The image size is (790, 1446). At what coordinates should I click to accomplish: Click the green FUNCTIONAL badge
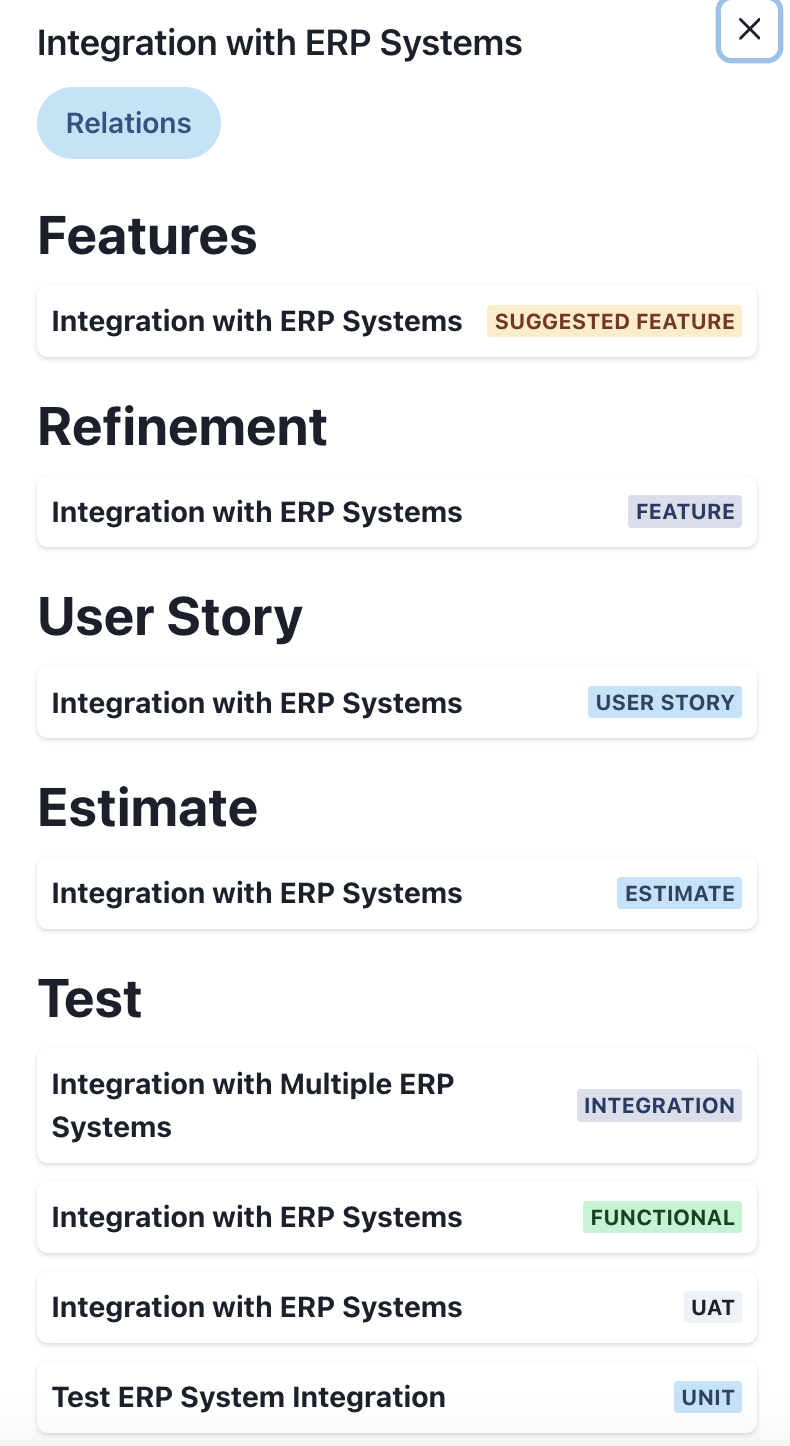click(x=662, y=1217)
